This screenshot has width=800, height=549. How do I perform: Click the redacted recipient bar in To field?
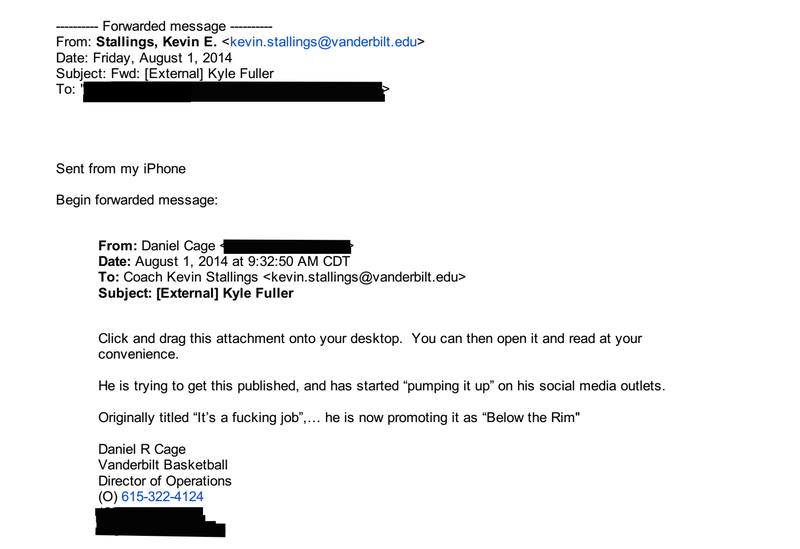[x=234, y=91]
